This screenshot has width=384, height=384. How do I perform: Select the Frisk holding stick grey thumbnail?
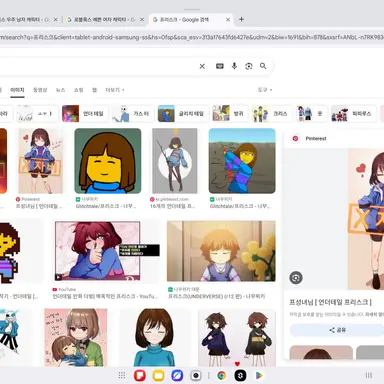tap(175, 161)
